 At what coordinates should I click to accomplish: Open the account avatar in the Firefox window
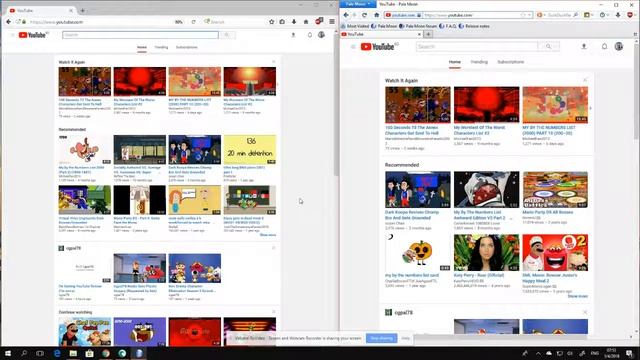[322, 35]
